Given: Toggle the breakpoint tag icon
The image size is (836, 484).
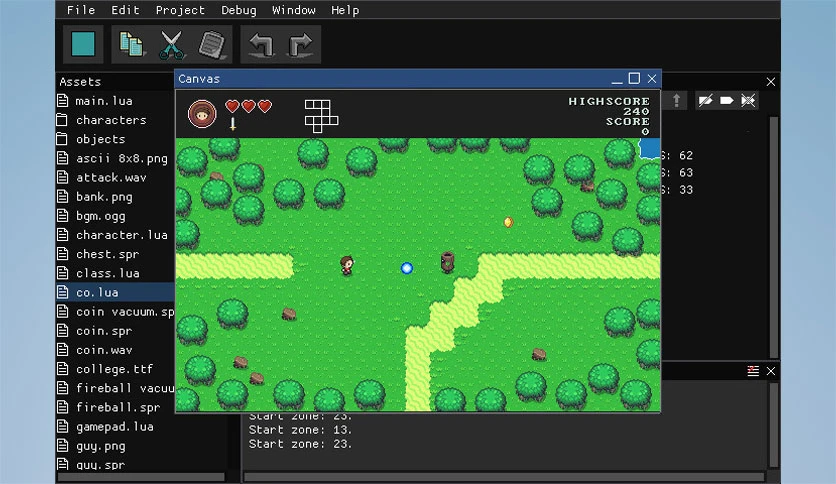Looking at the screenshot, I should pyautogui.click(x=727, y=100).
